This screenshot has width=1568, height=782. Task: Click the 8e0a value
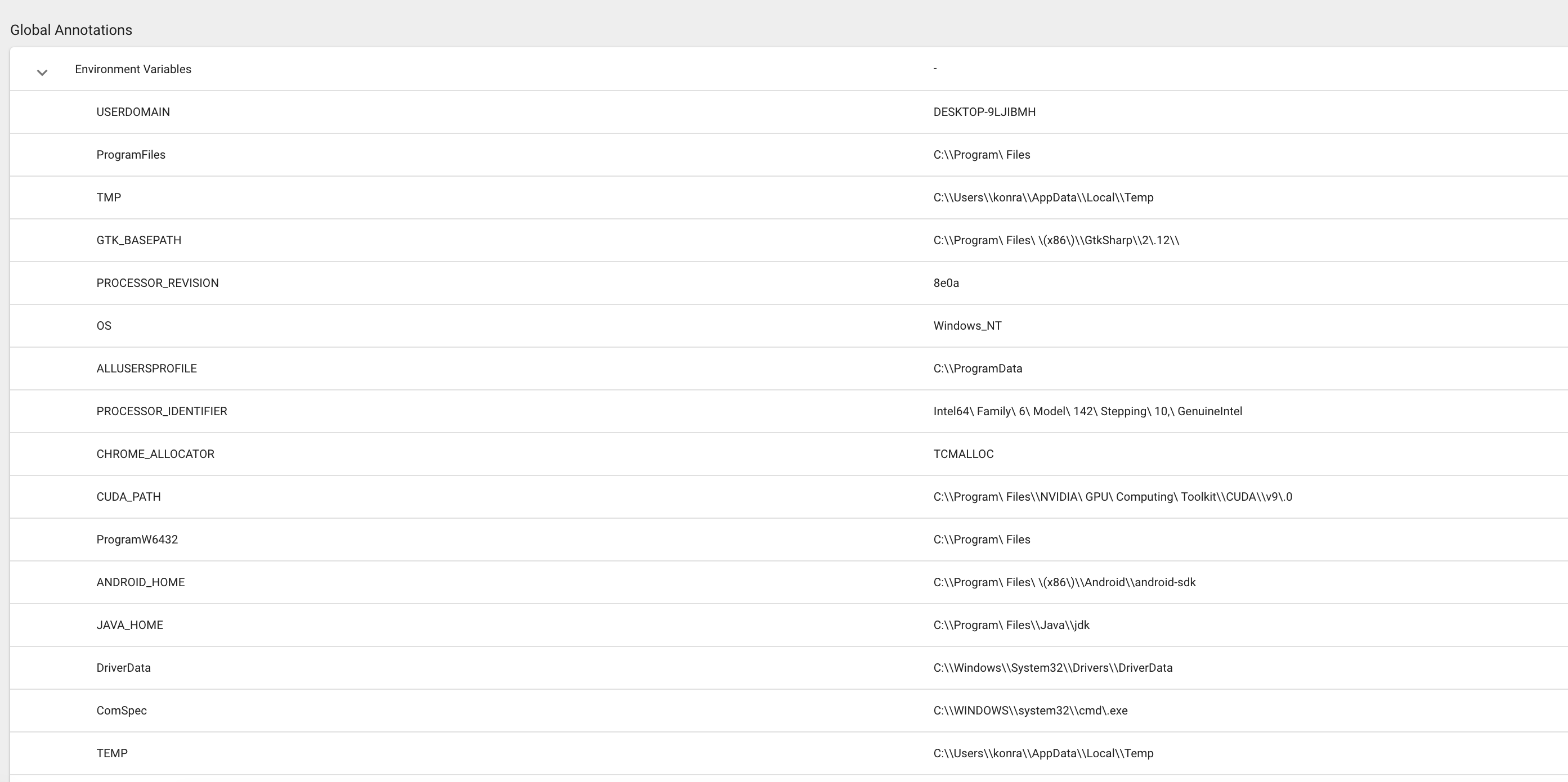(946, 283)
